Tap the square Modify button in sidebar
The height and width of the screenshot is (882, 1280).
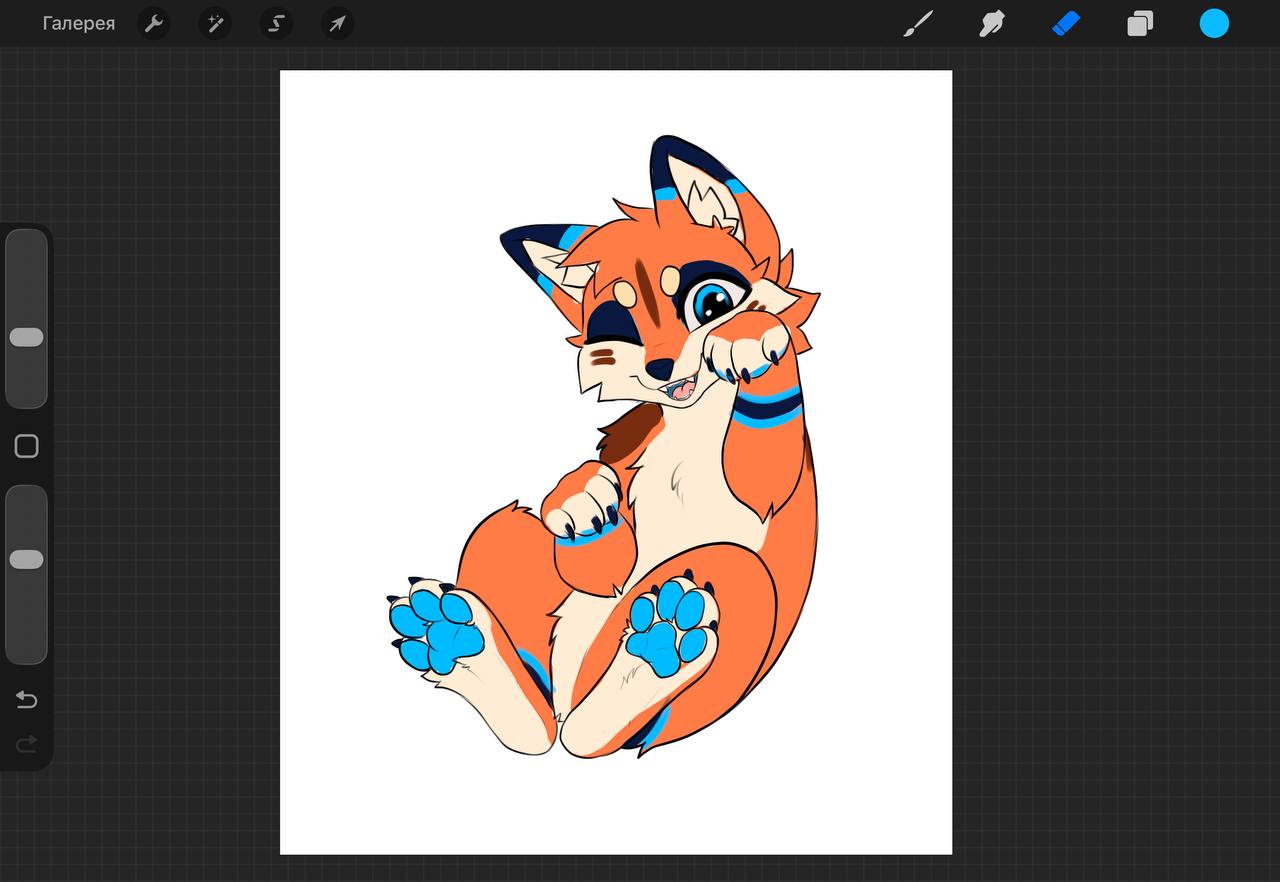click(26, 446)
